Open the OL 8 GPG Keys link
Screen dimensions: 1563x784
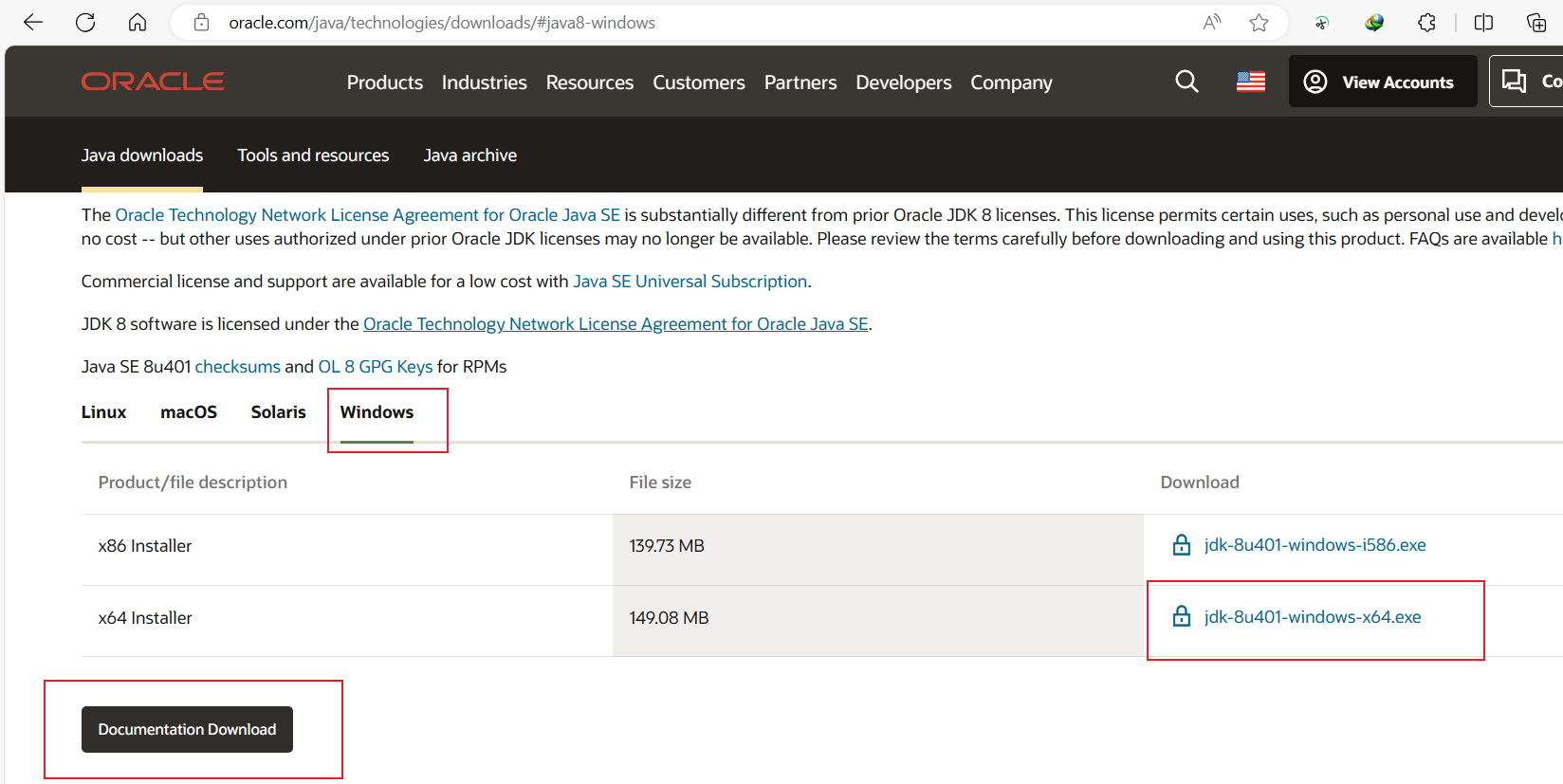tap(376, 367)
